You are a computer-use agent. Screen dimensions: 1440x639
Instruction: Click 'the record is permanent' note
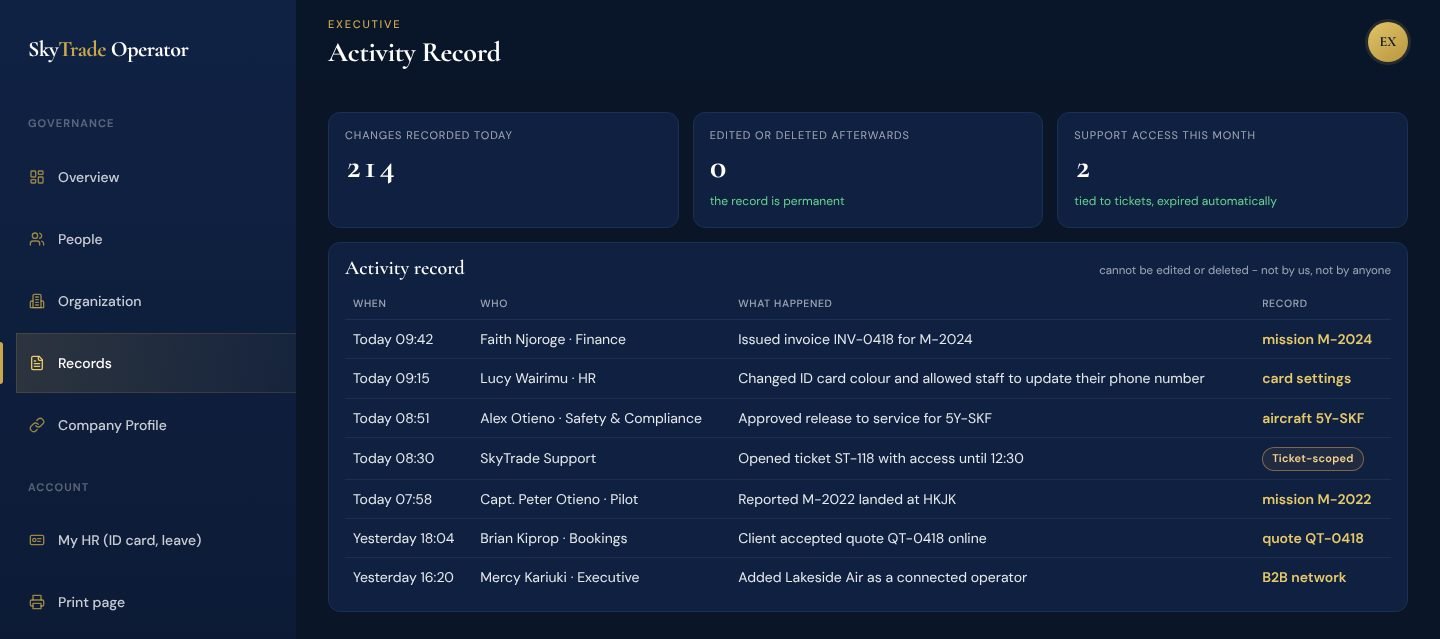point(777,201)
